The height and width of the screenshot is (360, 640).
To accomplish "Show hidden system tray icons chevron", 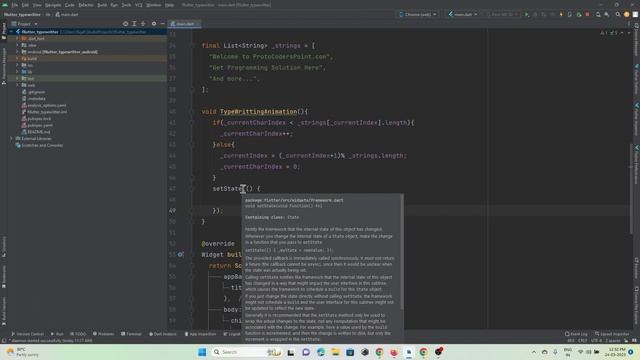I will coord(534,352).
